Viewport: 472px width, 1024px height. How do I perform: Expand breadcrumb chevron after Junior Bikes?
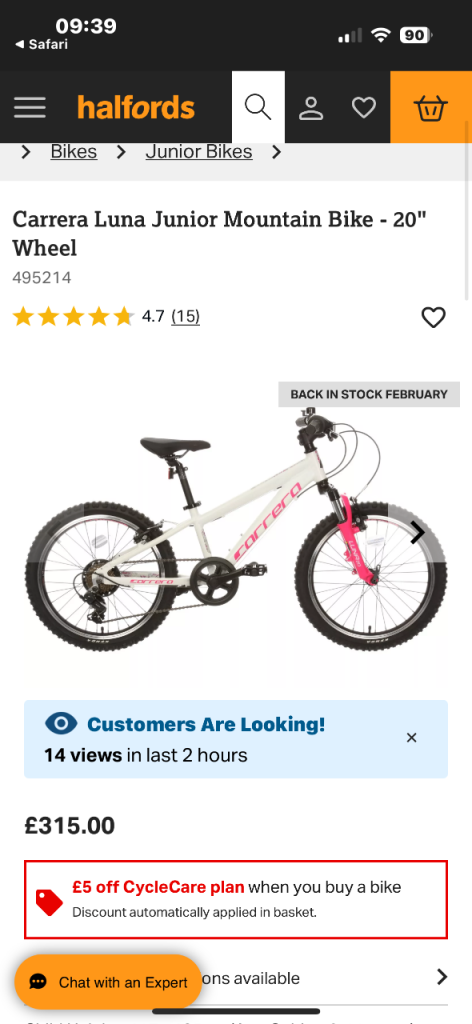[x=276, y=152]
